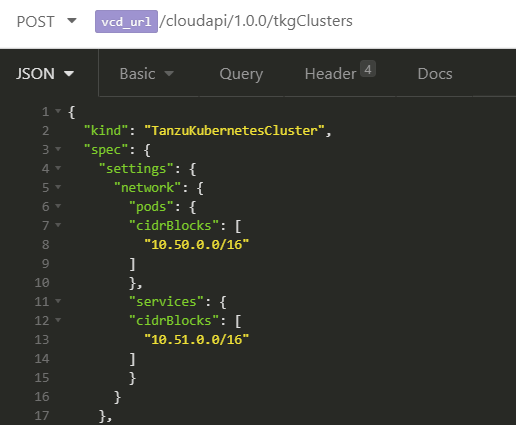Click the "services" key text
Image resolution: width=516 pixels, height=425 pixels.
(166, 302)
